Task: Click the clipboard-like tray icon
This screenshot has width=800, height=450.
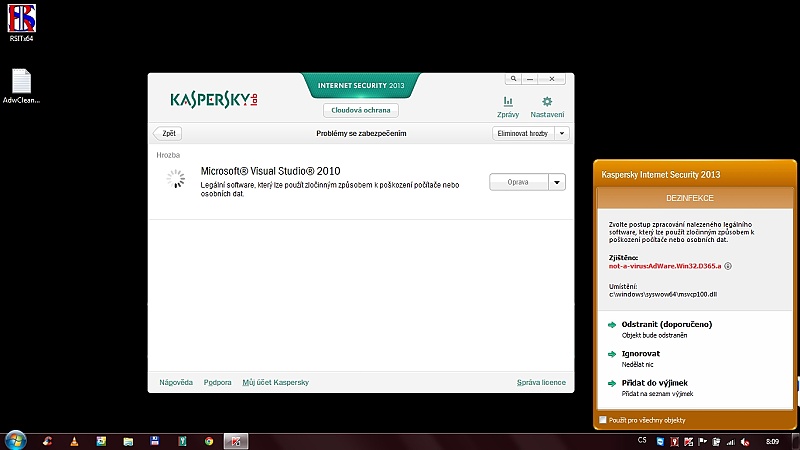Action: (x=716, y=442)
